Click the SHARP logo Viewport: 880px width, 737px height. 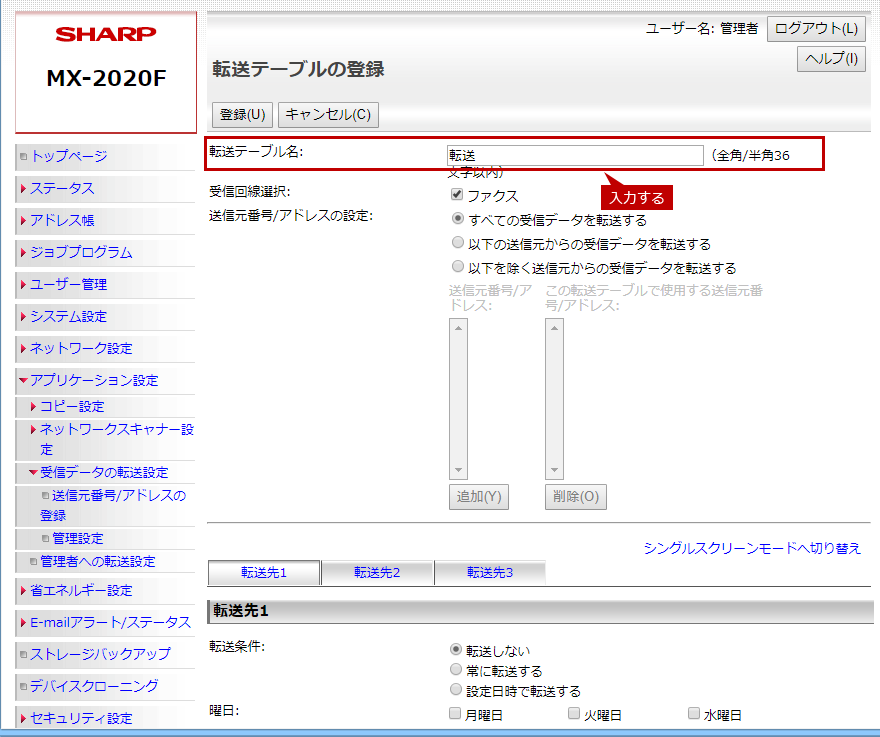coord(106,35)
